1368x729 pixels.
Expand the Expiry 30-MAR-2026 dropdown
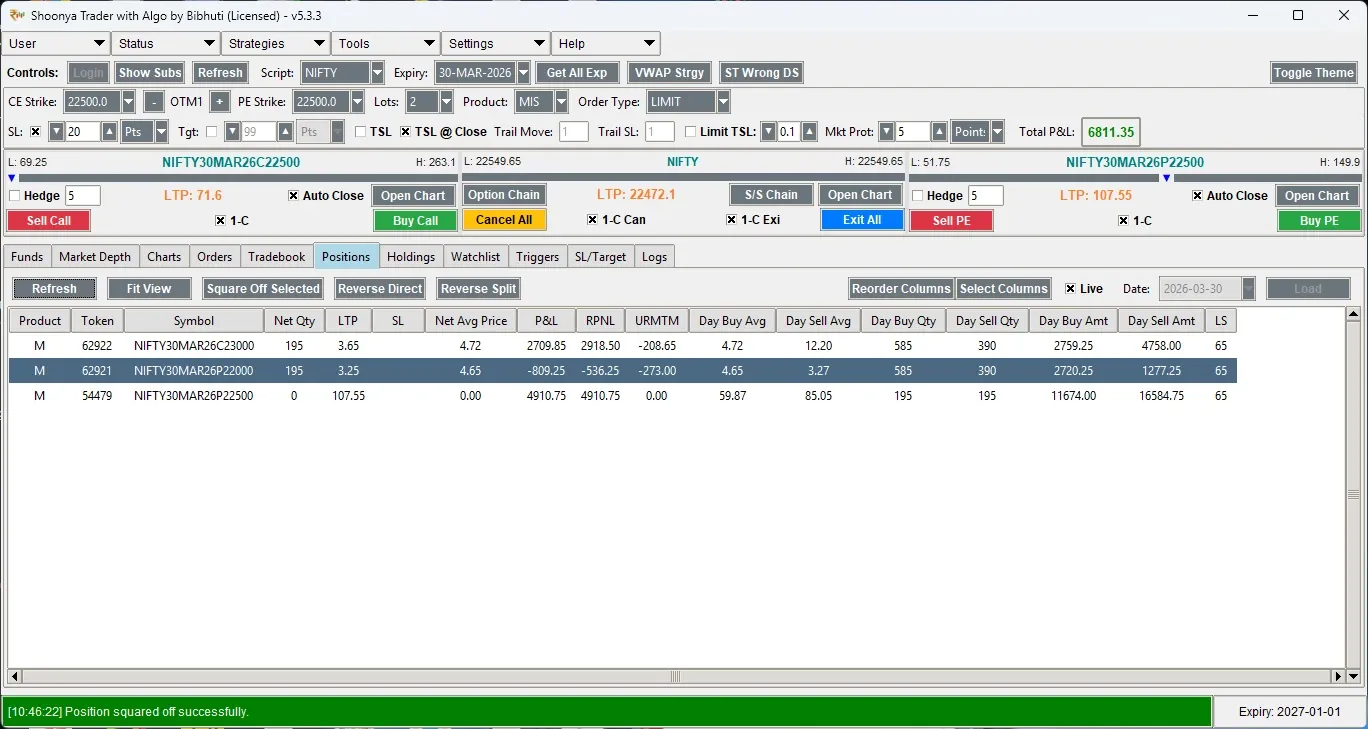click(523, 73)
